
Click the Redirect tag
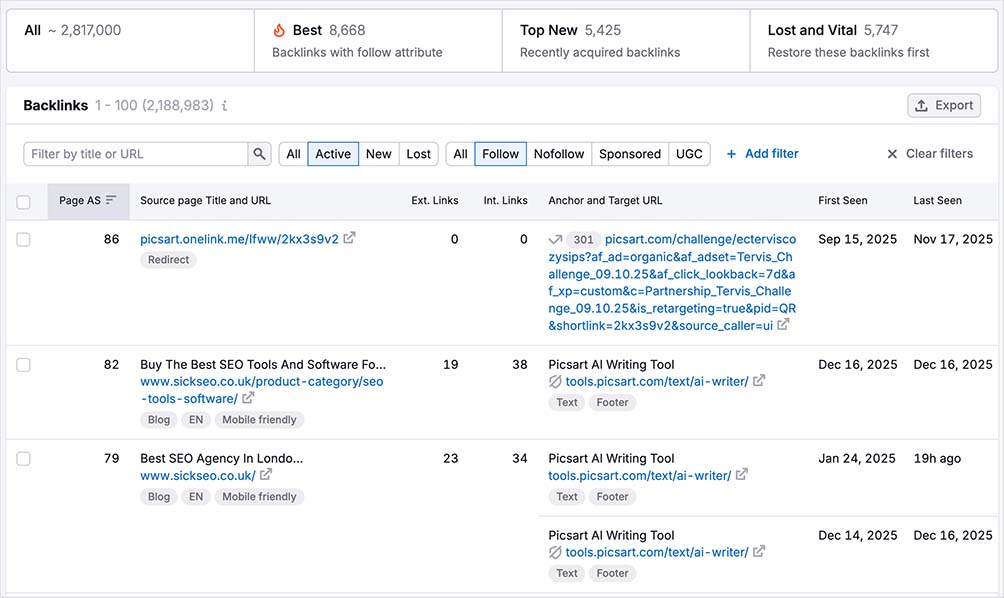tap(168, 260)
